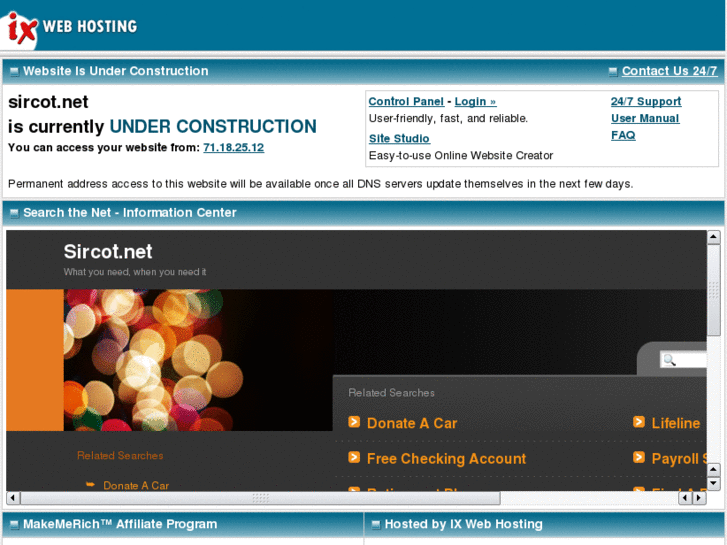Click the MakeMeRich Affiliate Program header icon
The image size is (727, 545).
14,525
